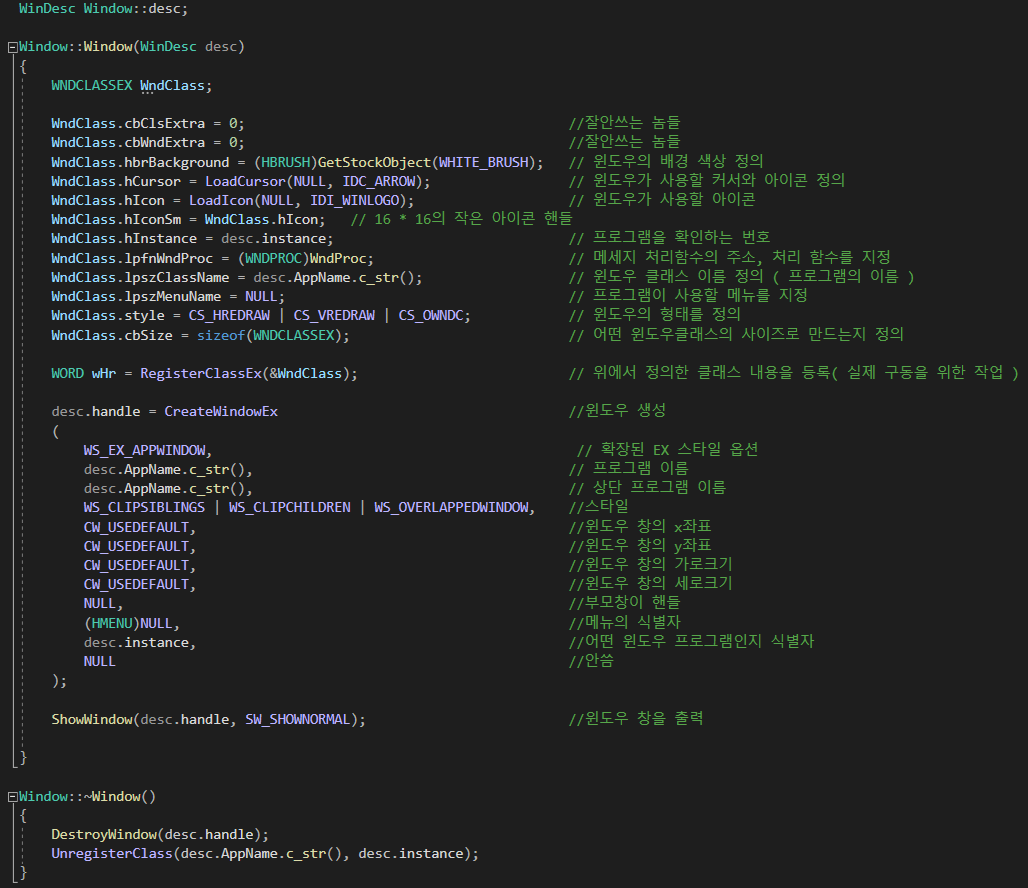The image size is (1028, 888).
Task: Click the CS_HREDRAW style flag
Action: [x=229, y=315]
